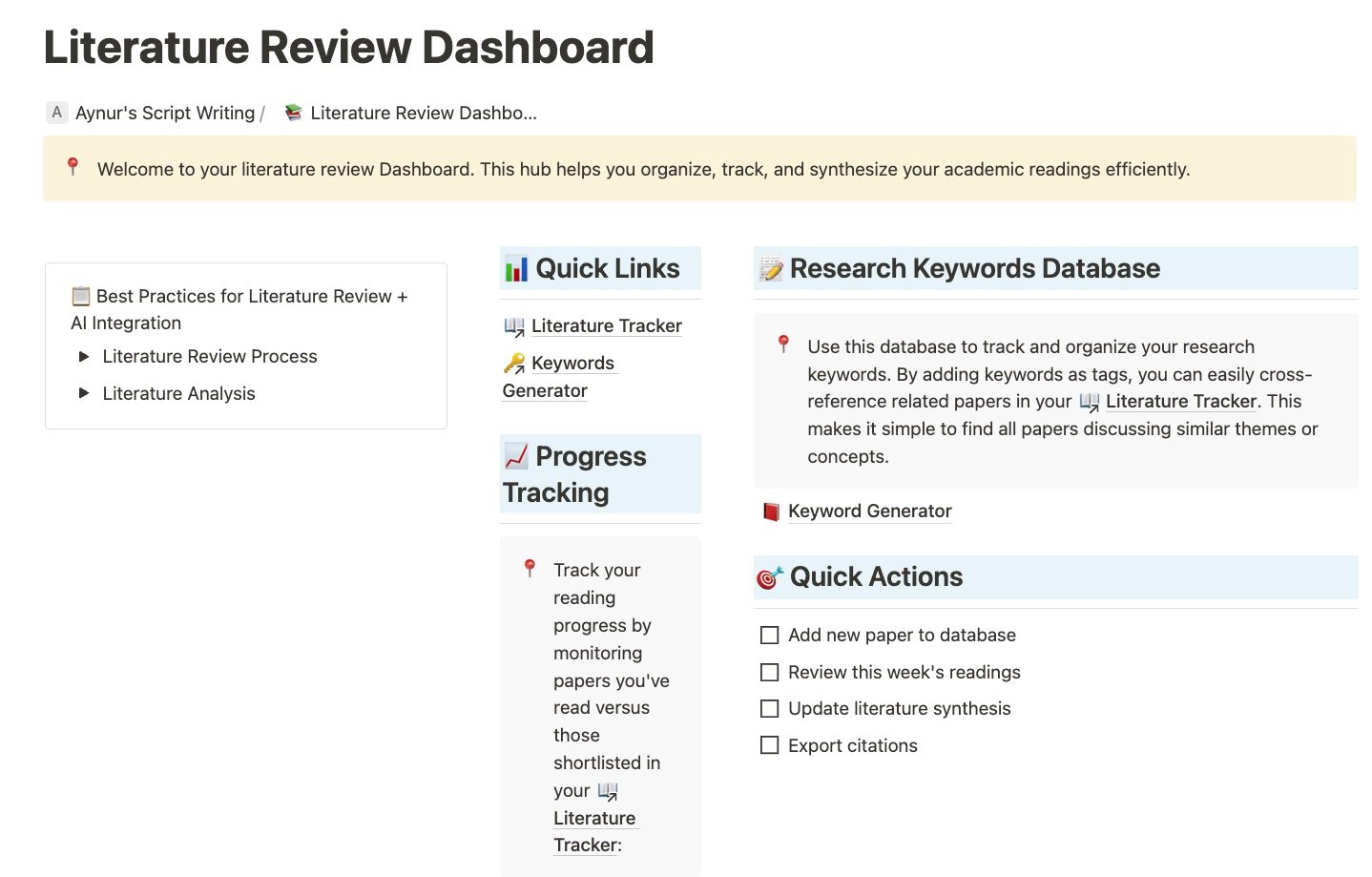The width and height of the screenshot is (1372, 877).
Task: Click the pushpin icon in the welcome callout
Action: 73,167
